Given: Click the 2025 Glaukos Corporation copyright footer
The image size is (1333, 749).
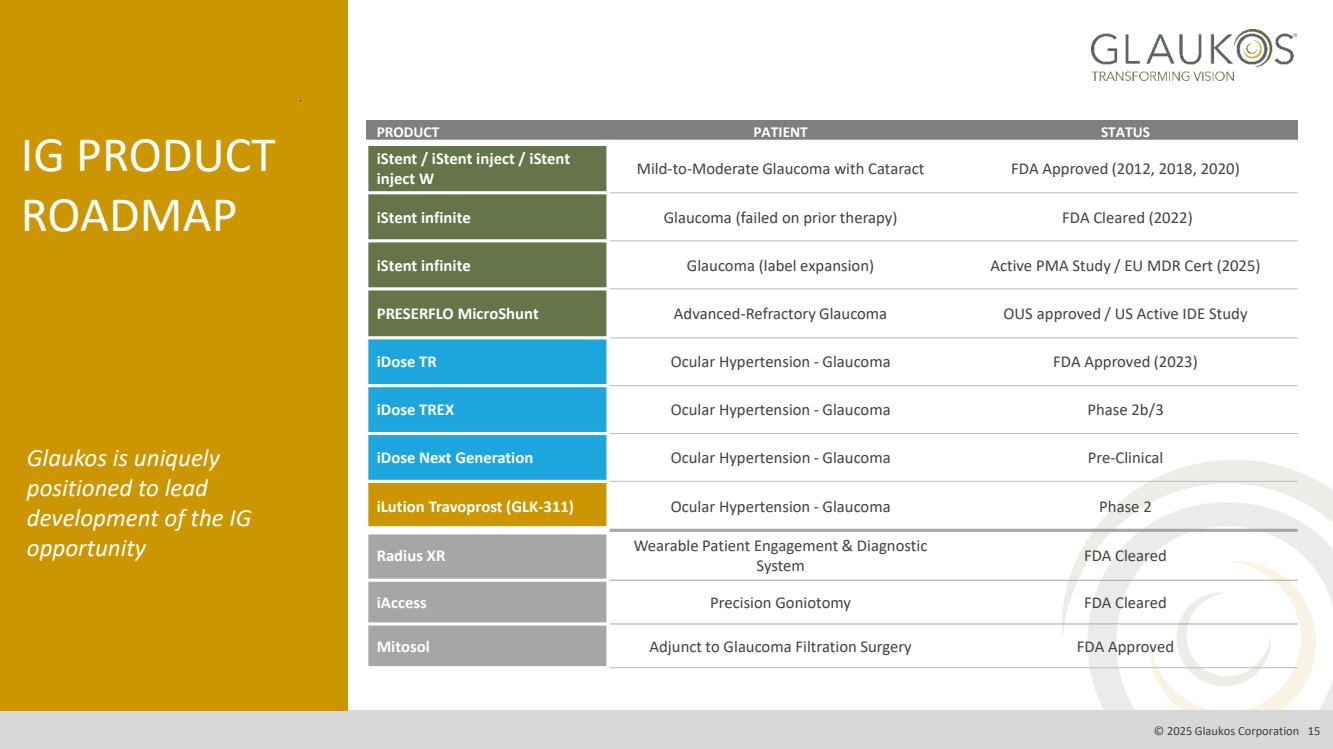Looking at the screenshot, I should point(1226,731).
